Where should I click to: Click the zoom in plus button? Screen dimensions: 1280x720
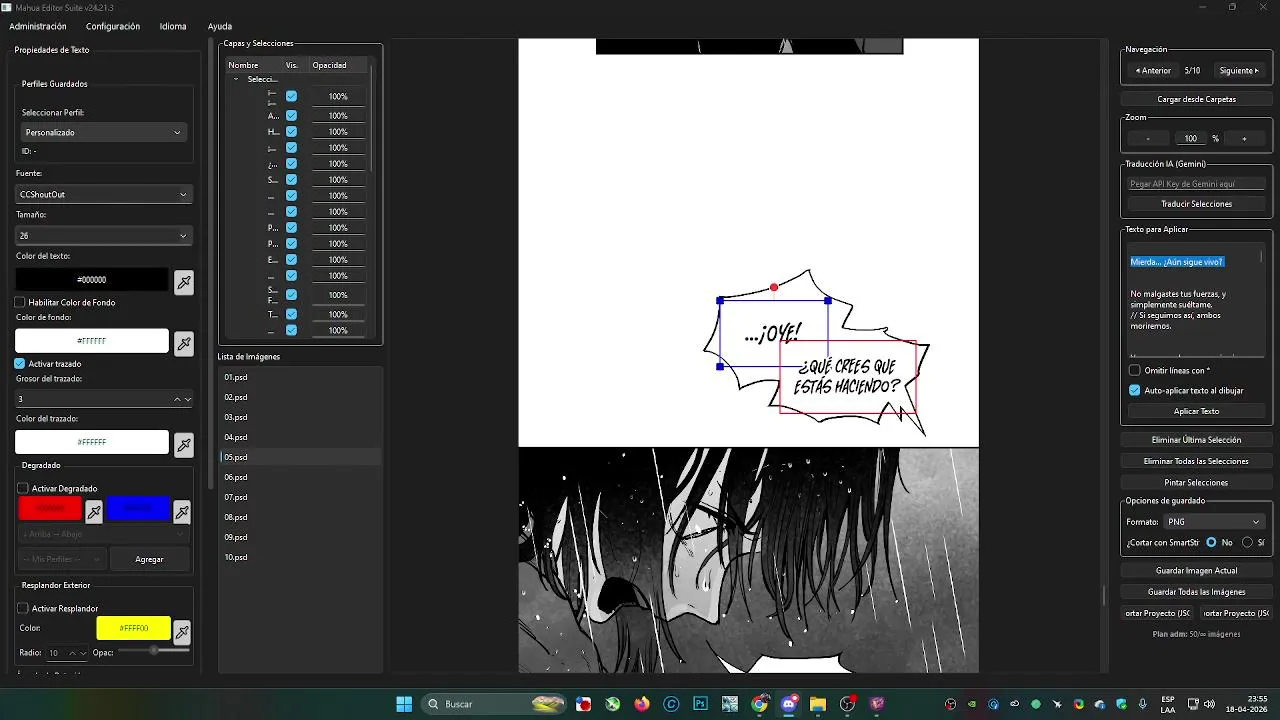pyautogui.click(x=1244, y=139)
